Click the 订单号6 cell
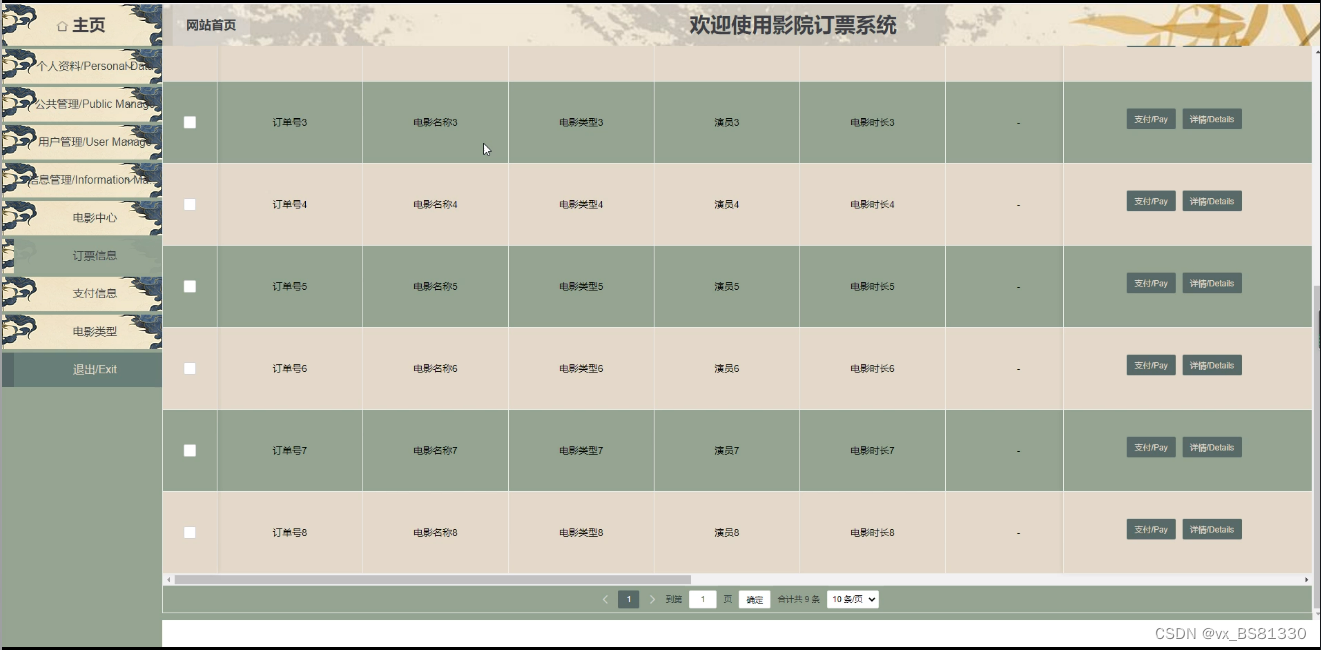The height and width of the screenshot is (650, 1321). click(x=290, y=368)
